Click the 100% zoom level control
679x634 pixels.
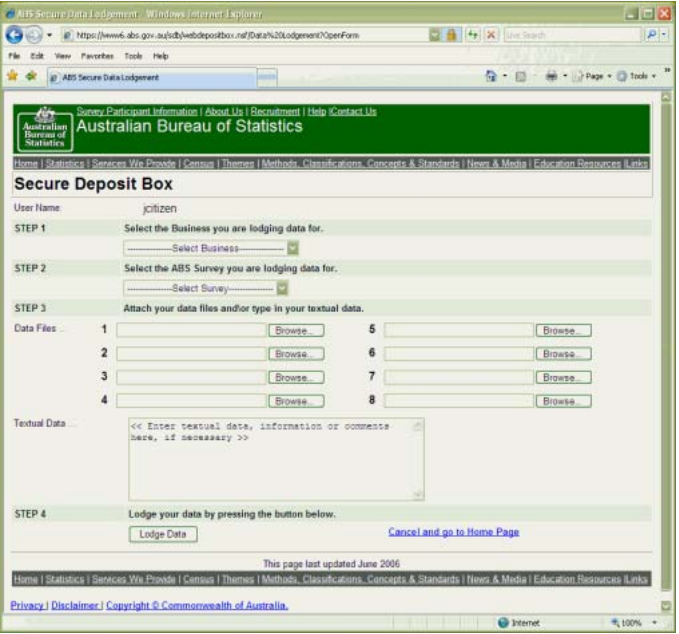(x=626, y=623)
